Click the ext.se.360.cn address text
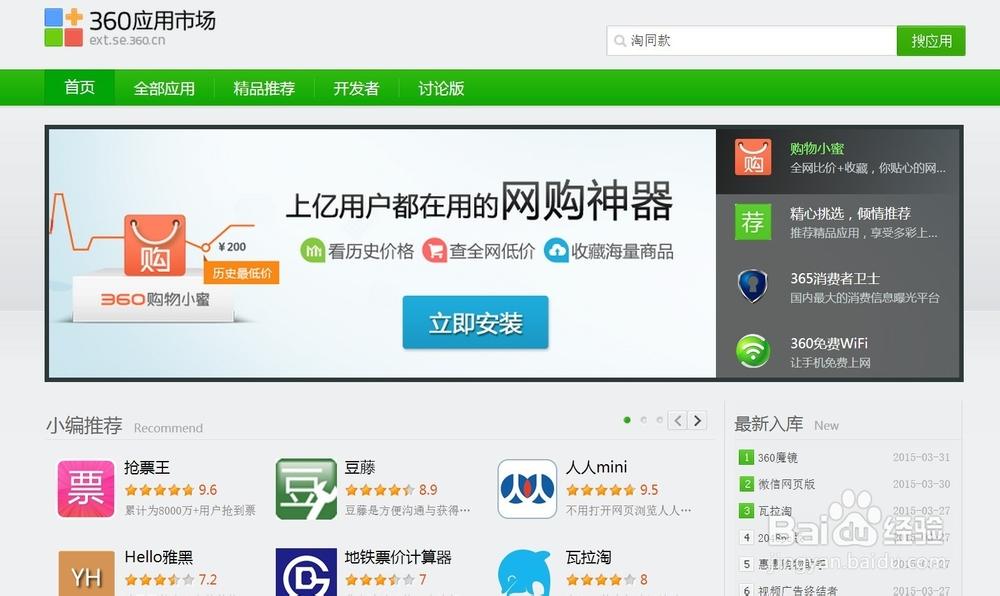This screenshot has height=596, width=1000. pos(127,40)
